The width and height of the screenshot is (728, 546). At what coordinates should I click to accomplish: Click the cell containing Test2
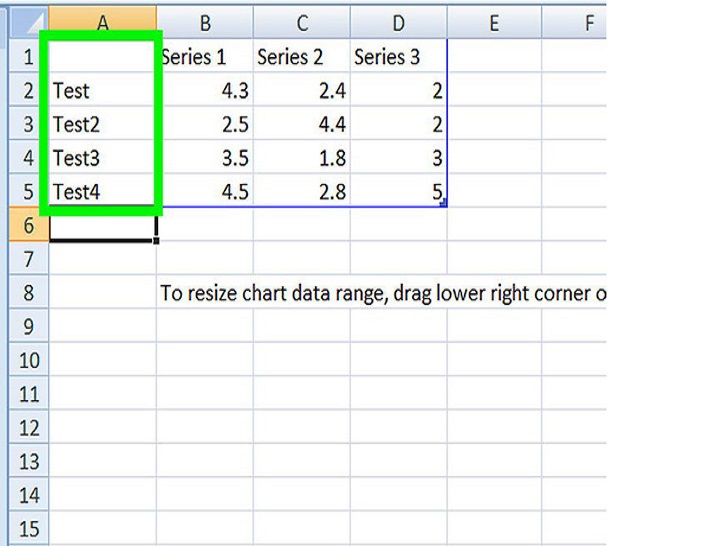click(x=102, y=125)
